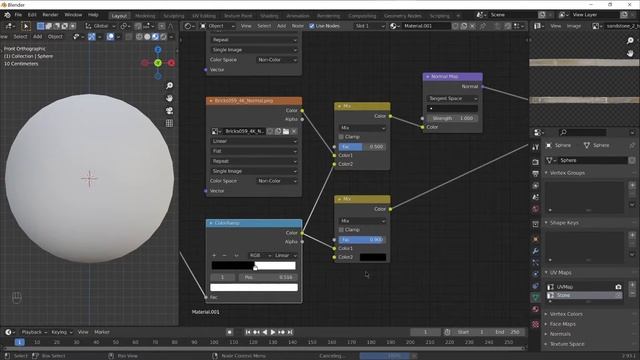This screenshot has height=360, width=640.
Task: Open blend type dropdown on upper Mix node
Action: [x=362, y=128]
